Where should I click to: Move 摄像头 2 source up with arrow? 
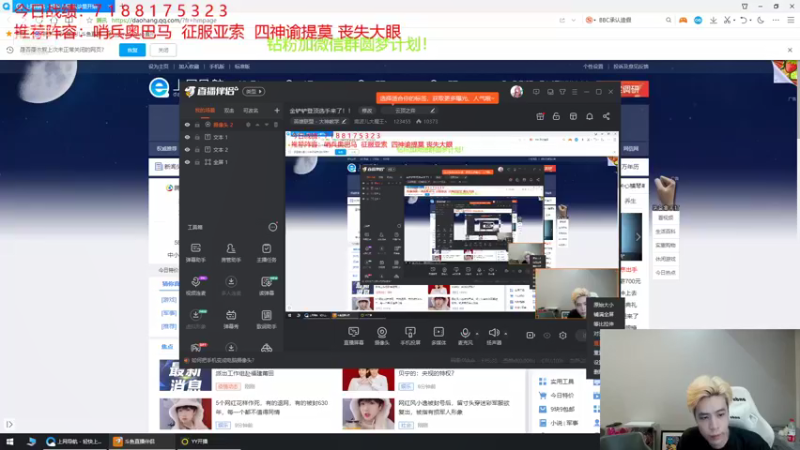[258, 124]
